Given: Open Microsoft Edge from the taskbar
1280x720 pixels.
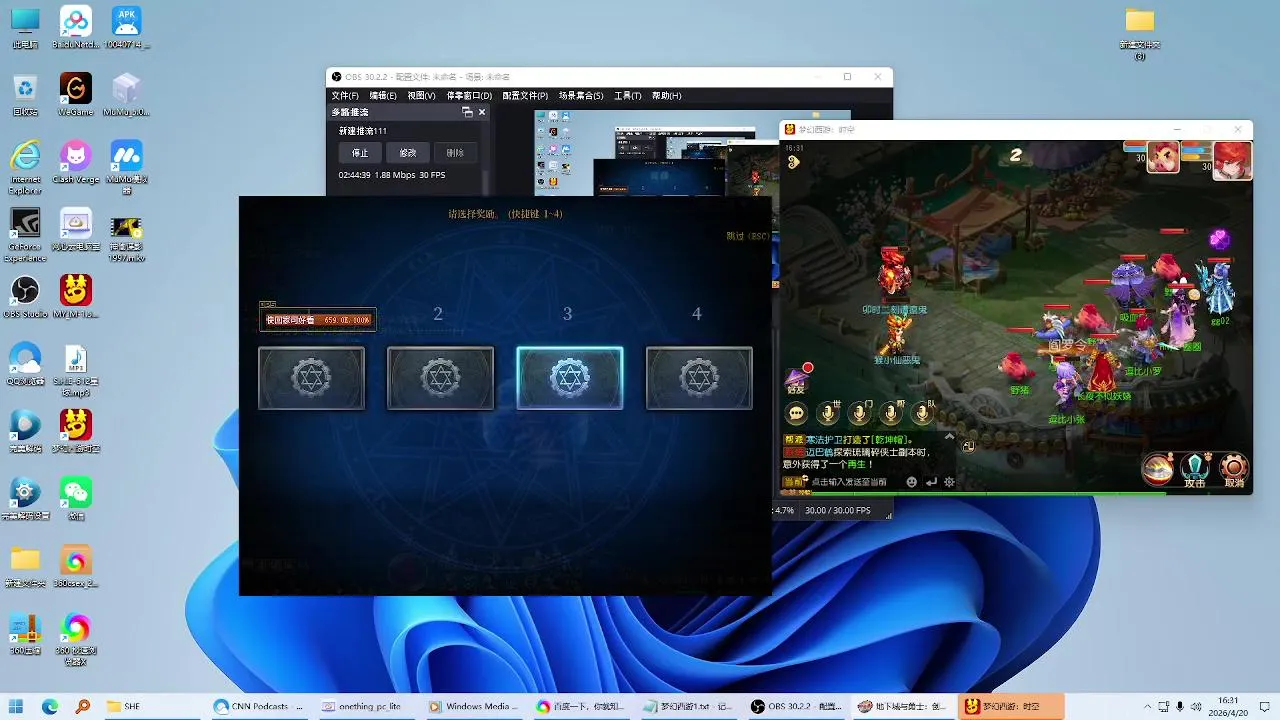Looking at the screenshot, I should (50, 706).
